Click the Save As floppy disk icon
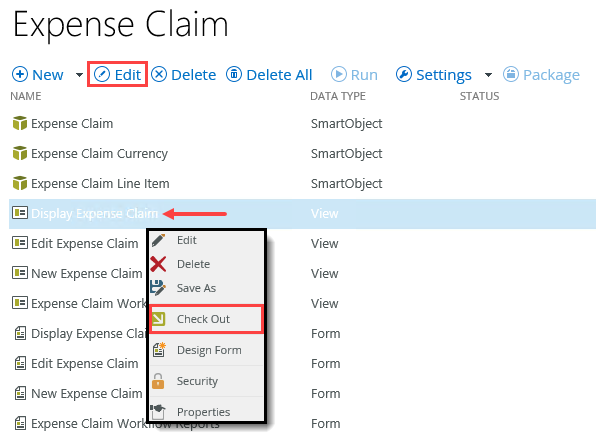596x441 pixels. 158,288
